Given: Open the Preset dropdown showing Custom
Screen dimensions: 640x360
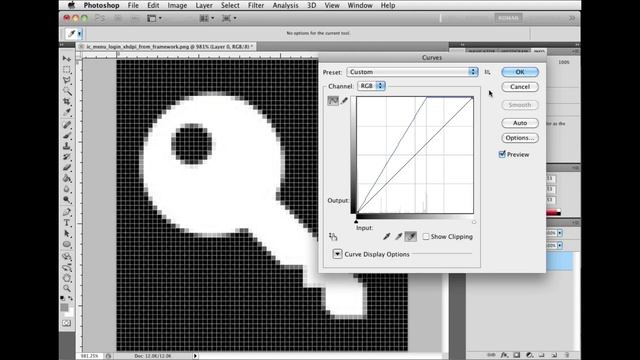Looking at the screenshot, I should pyautogui.click(x=412, y=72).
